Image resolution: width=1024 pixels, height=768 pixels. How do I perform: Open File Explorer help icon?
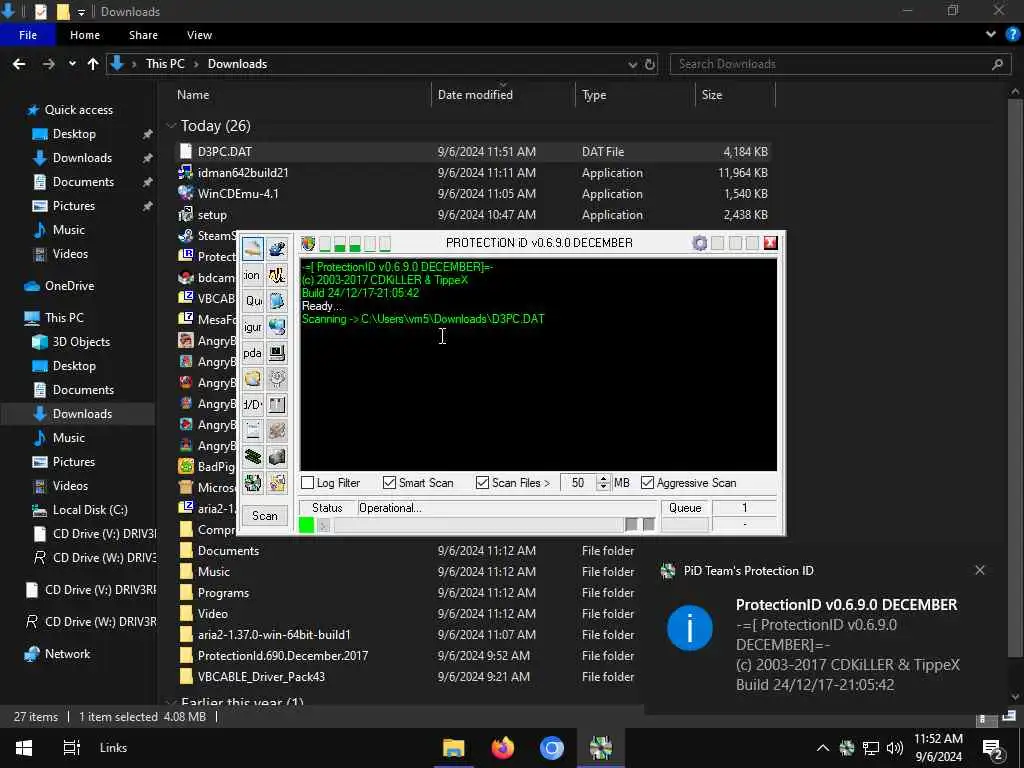1012,35
